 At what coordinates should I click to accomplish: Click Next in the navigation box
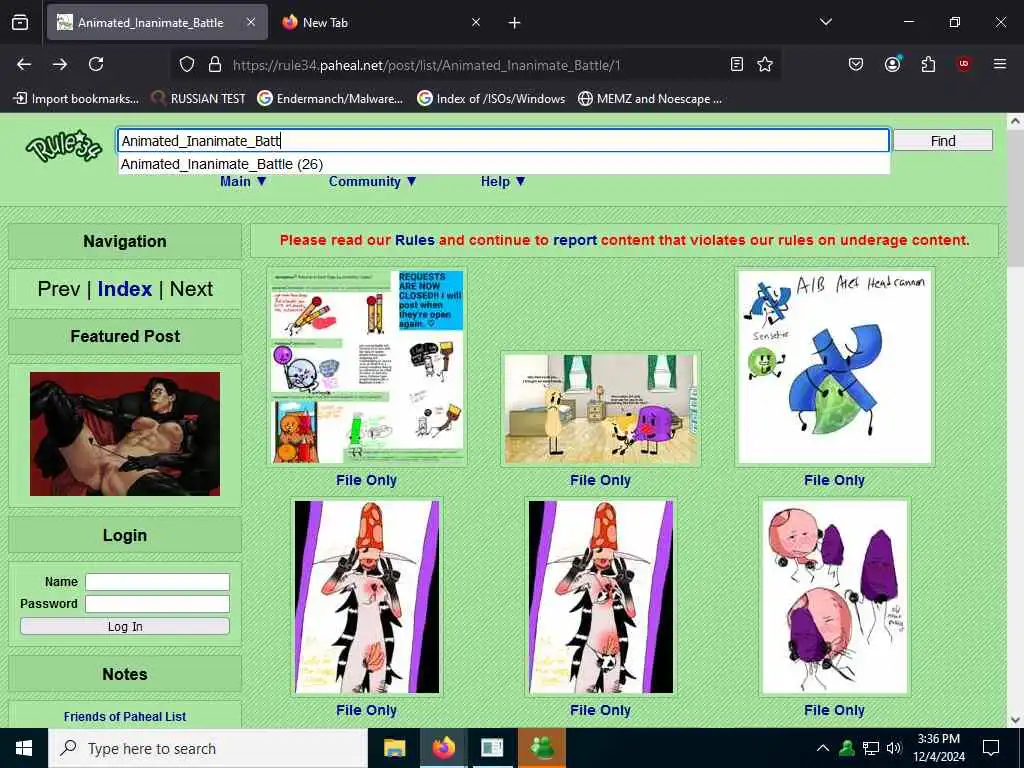(x=191, y=289)
